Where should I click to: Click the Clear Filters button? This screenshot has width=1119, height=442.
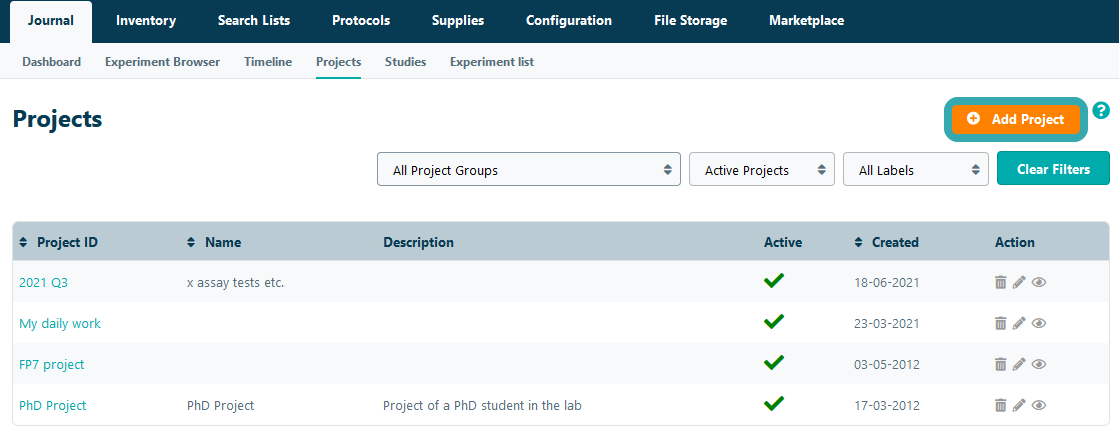click(x=1053, y=169)
